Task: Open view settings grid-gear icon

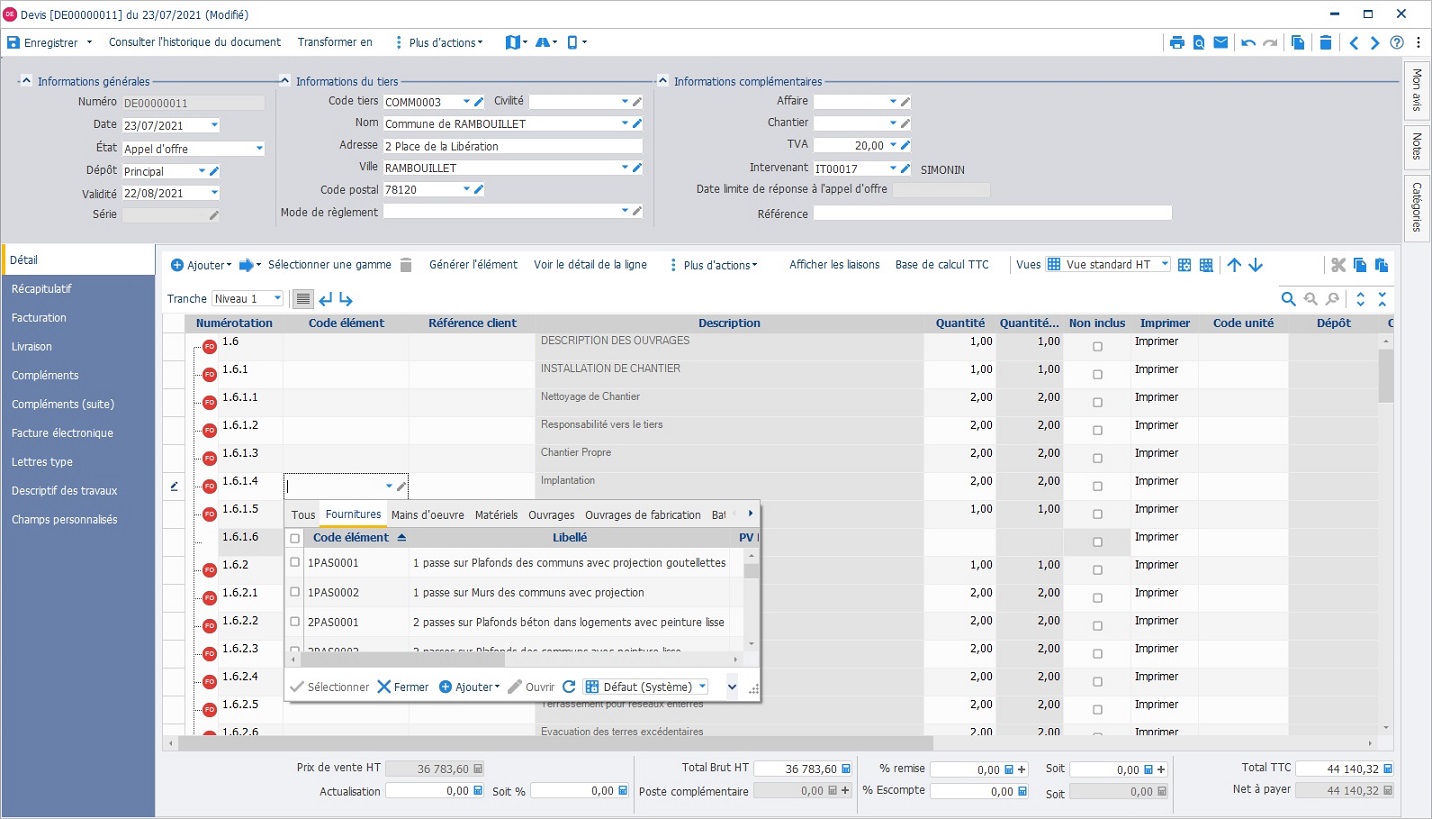Action: coord(1184,265)
